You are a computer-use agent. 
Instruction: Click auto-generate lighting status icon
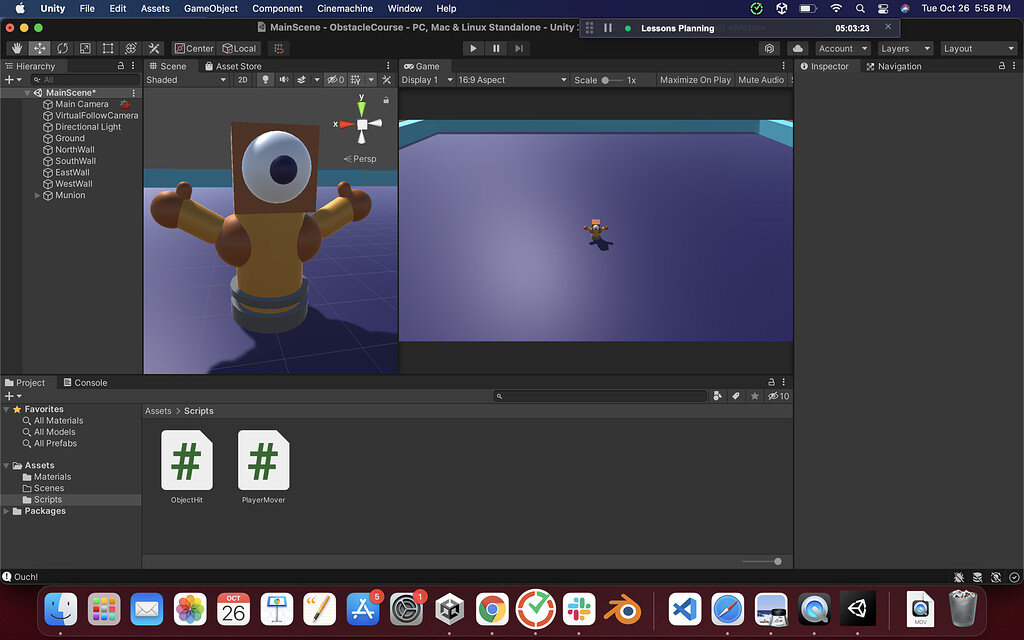click(995, 577)
